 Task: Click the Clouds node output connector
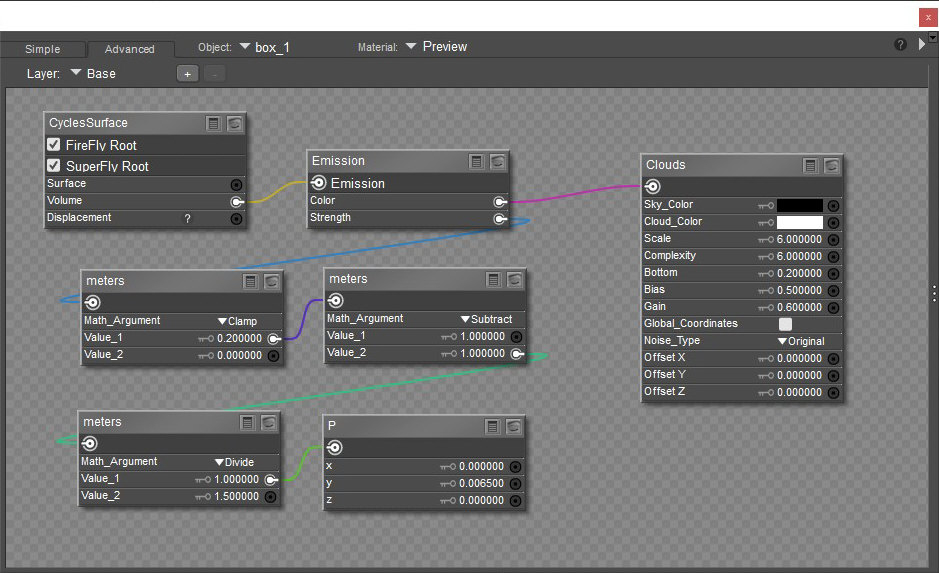652,186
